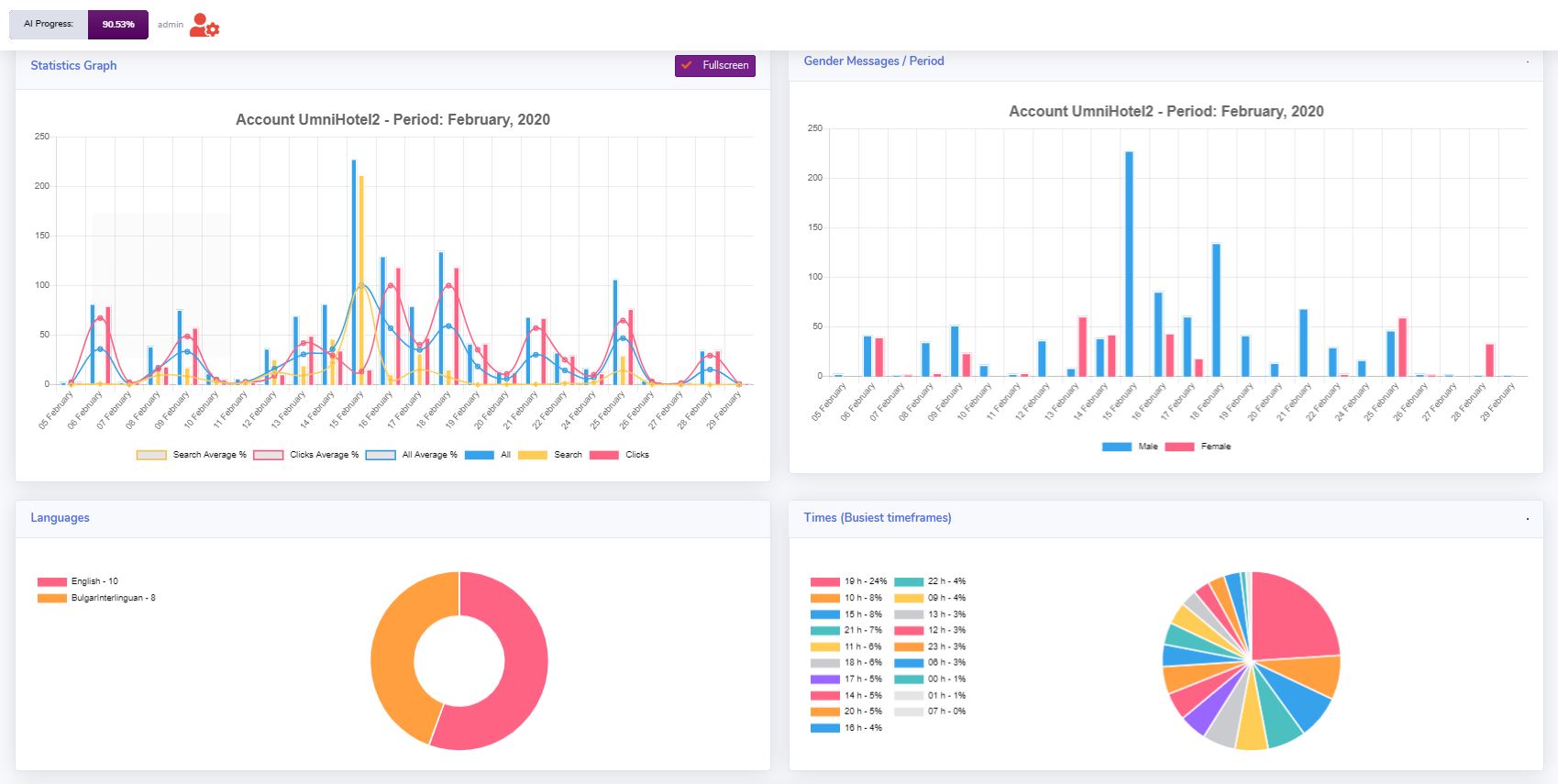Click the English - 10 legend swatch
Viewport: 1558px width, 784px height.
point(52,581)
